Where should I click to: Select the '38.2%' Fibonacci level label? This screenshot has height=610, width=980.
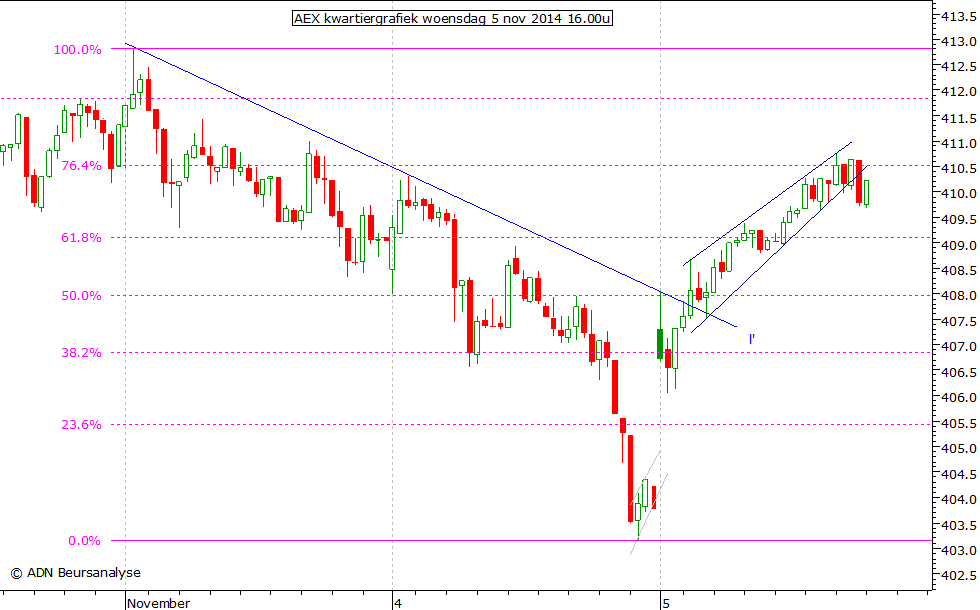tap(81, 352)
